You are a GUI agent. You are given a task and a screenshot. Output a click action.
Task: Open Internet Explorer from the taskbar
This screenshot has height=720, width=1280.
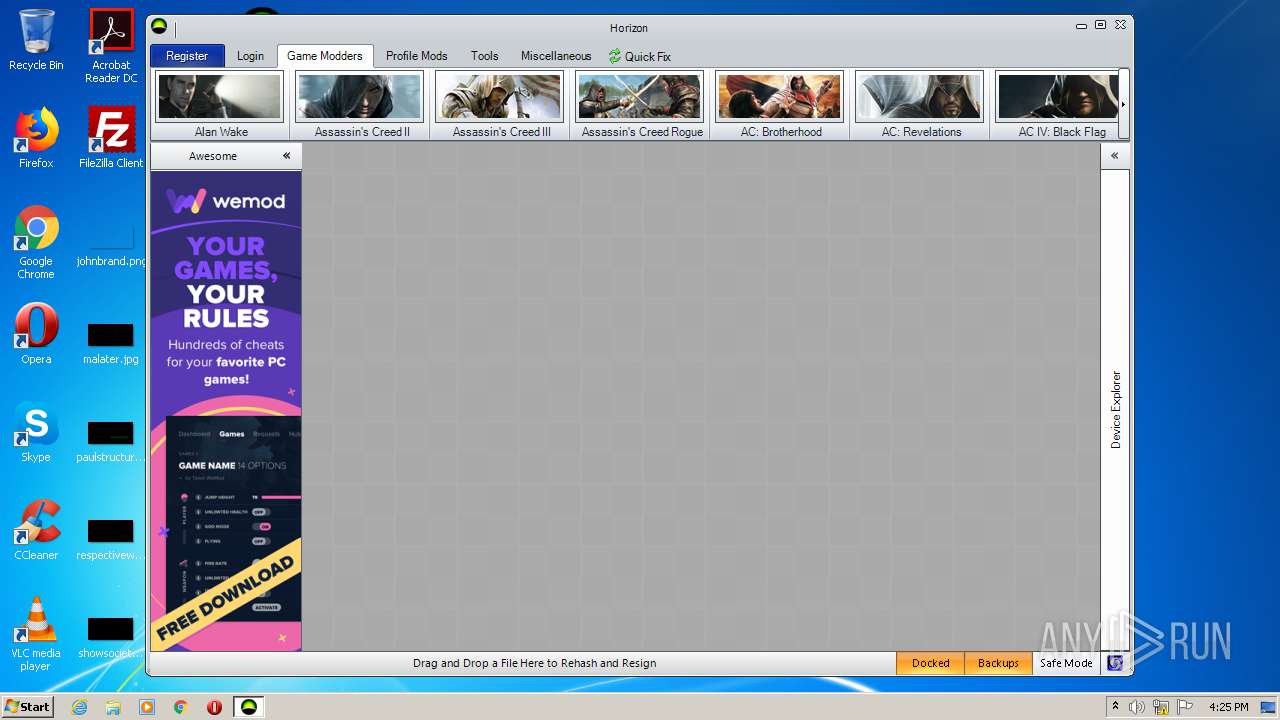tap(79, 707)
